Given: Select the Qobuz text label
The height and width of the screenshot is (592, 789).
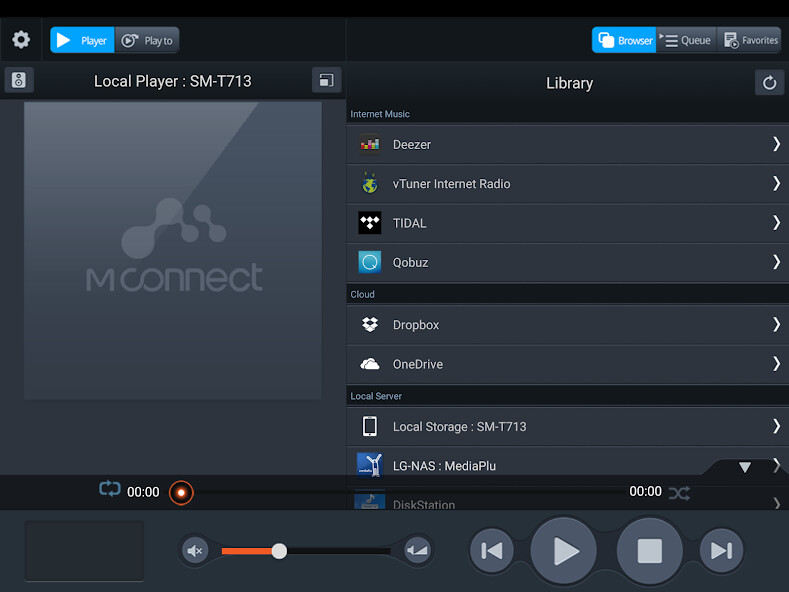Looking at the screenshot, I should [x=411, y=262].
